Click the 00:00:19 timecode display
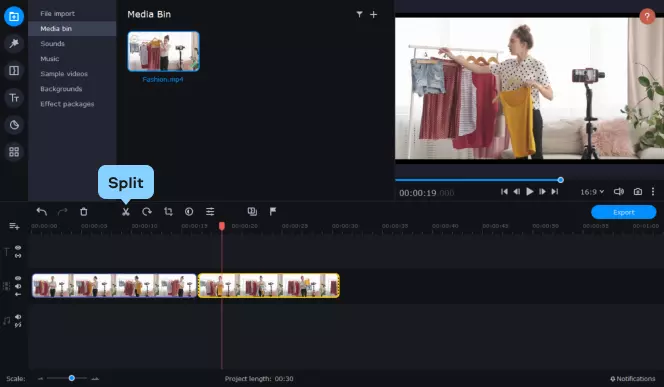Image resolution: width=664 pixels, height=387 pixels. 426,193
